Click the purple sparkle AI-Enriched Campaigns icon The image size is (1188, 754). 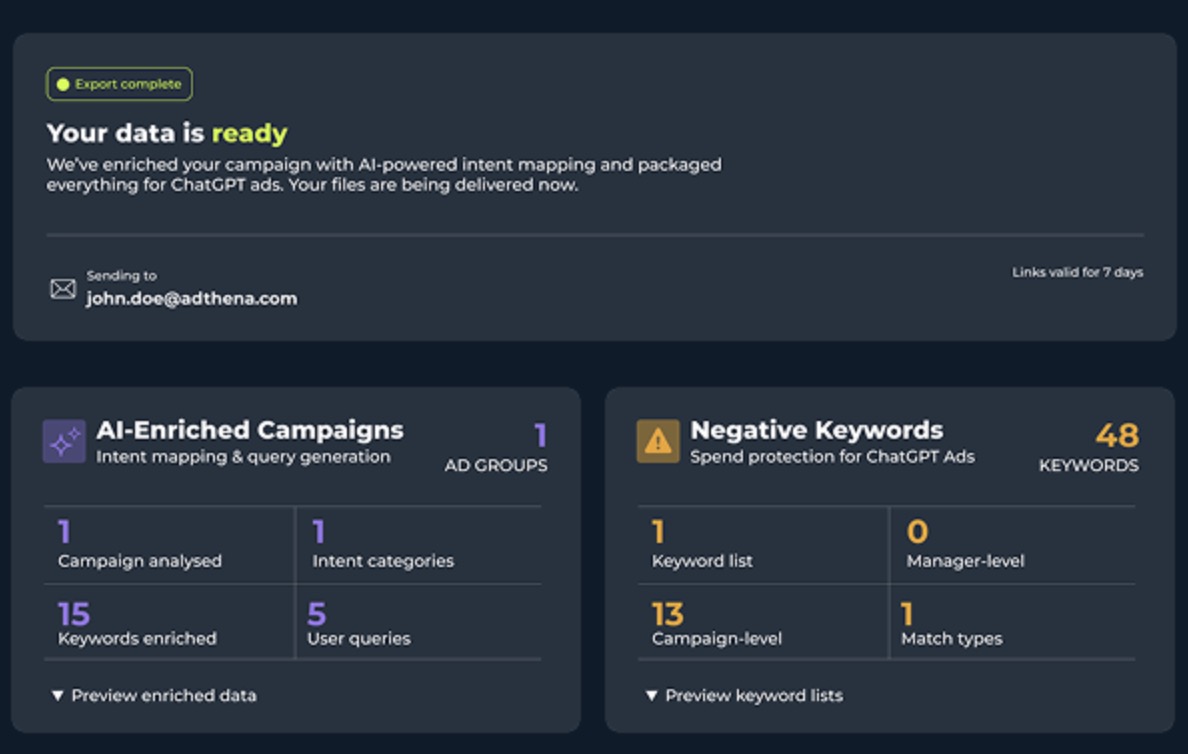click(64, 441)
